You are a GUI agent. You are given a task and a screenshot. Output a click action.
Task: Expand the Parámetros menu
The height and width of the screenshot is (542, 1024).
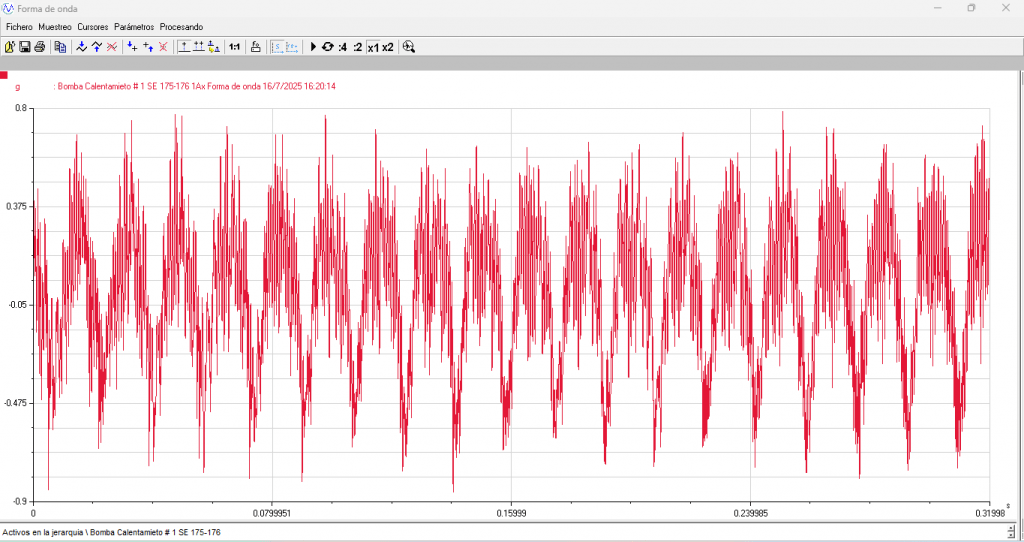(134, 26)
